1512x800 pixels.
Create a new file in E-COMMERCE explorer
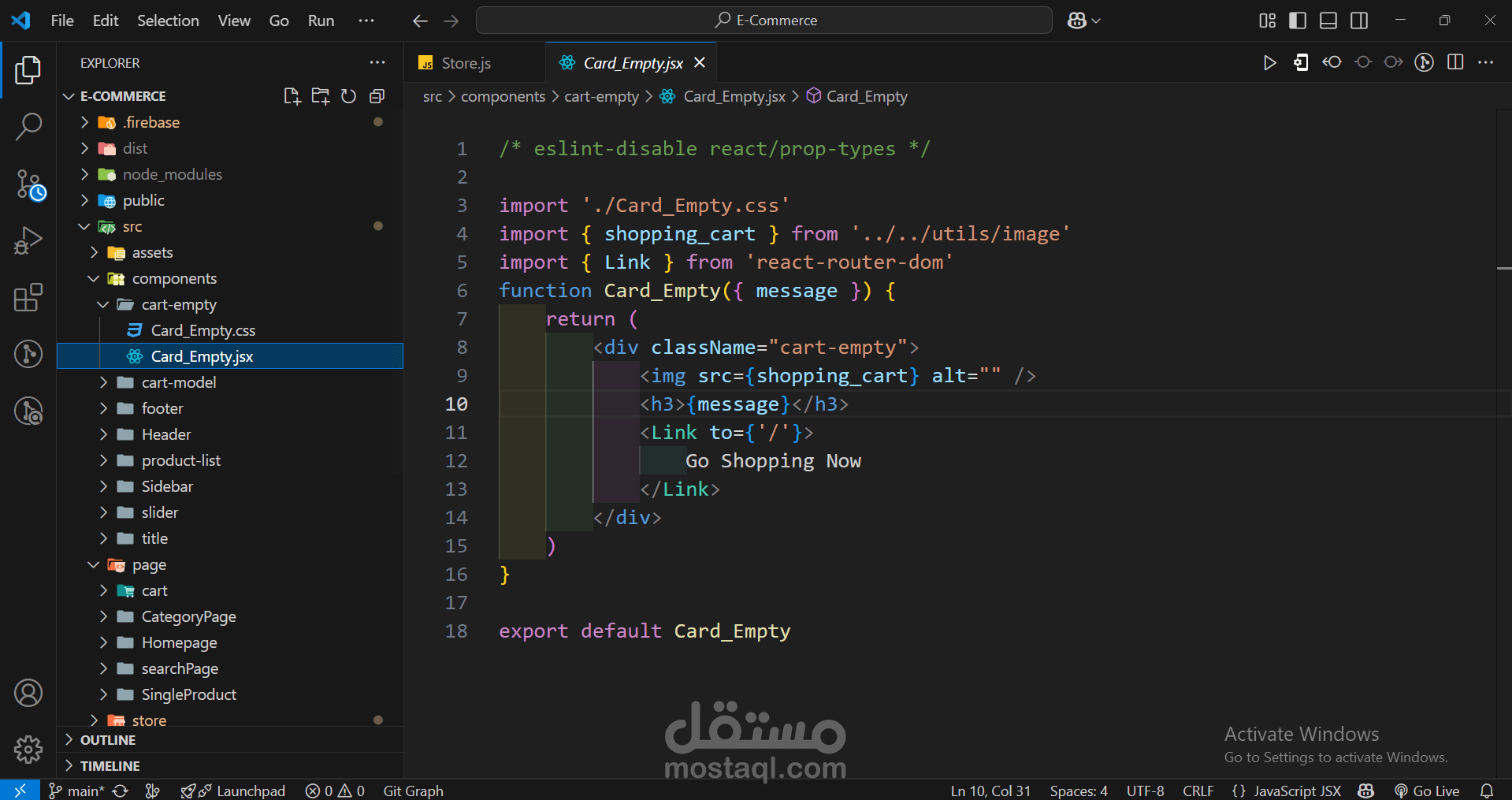(292, 96)
